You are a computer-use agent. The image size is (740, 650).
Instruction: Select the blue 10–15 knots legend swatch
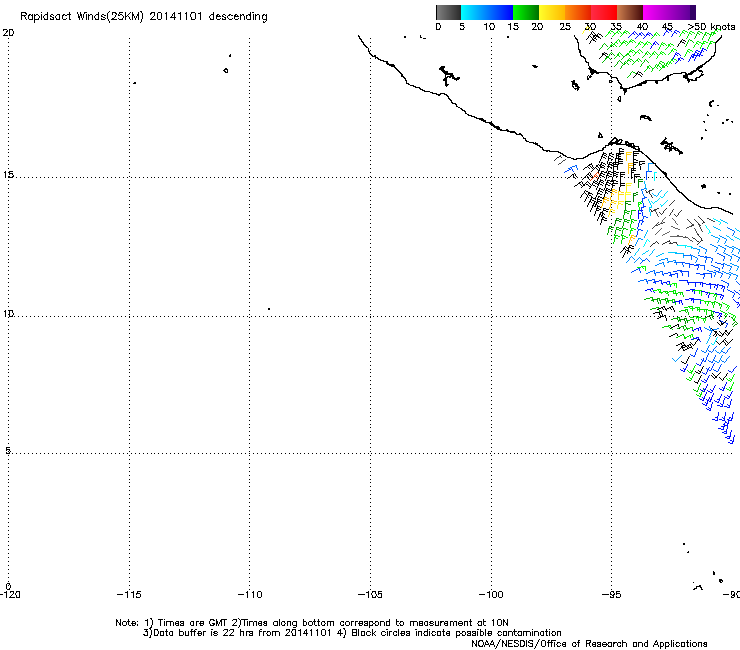click(x=500, y=12)
